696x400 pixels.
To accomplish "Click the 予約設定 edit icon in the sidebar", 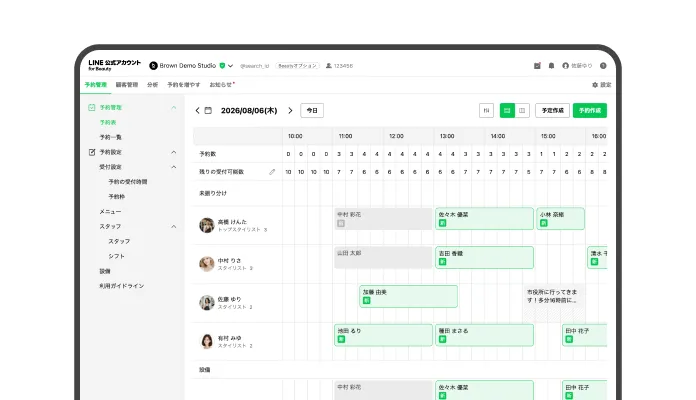I will coord(91,152).
